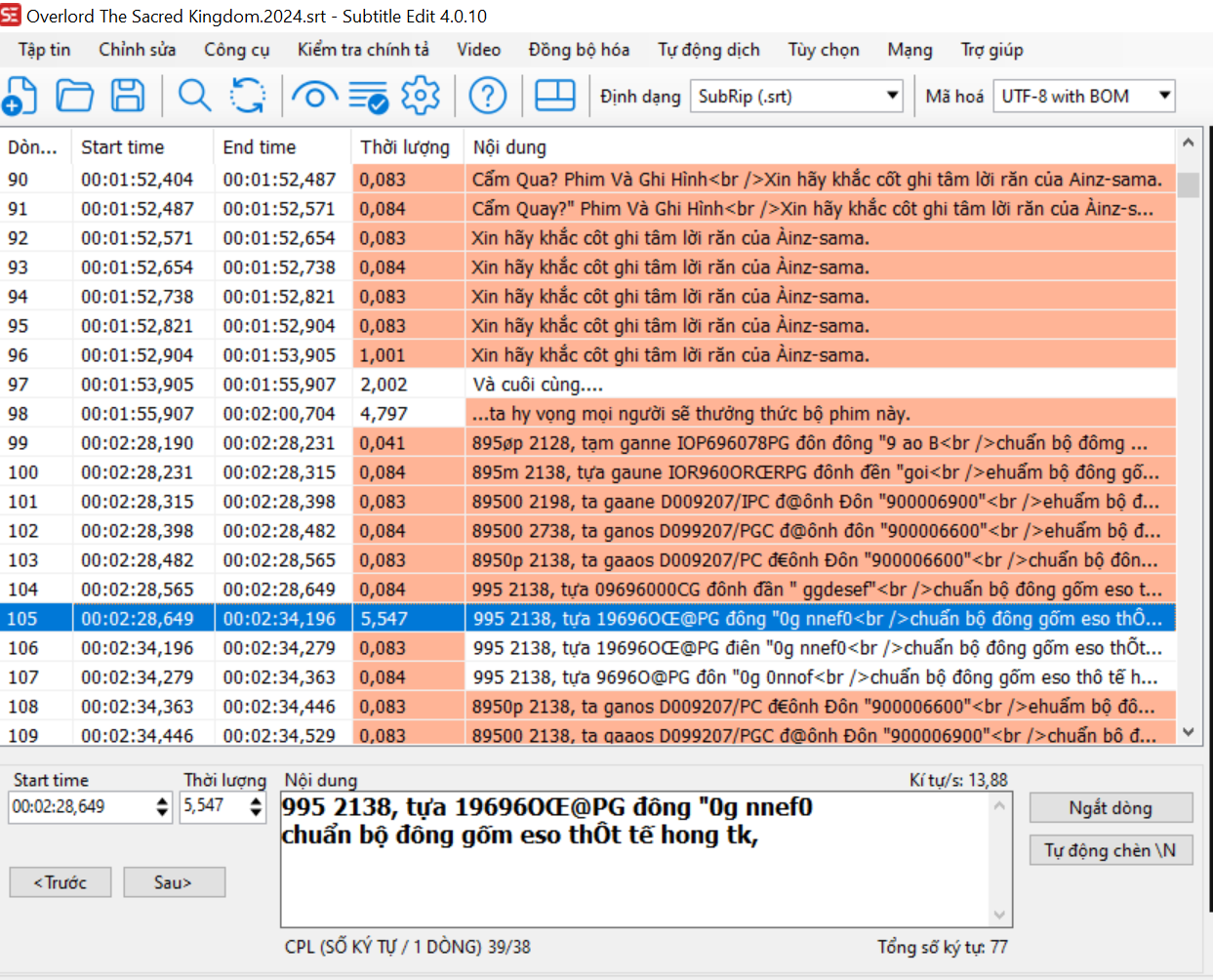Open the Tập tin menu

click(x=44, y=50)
